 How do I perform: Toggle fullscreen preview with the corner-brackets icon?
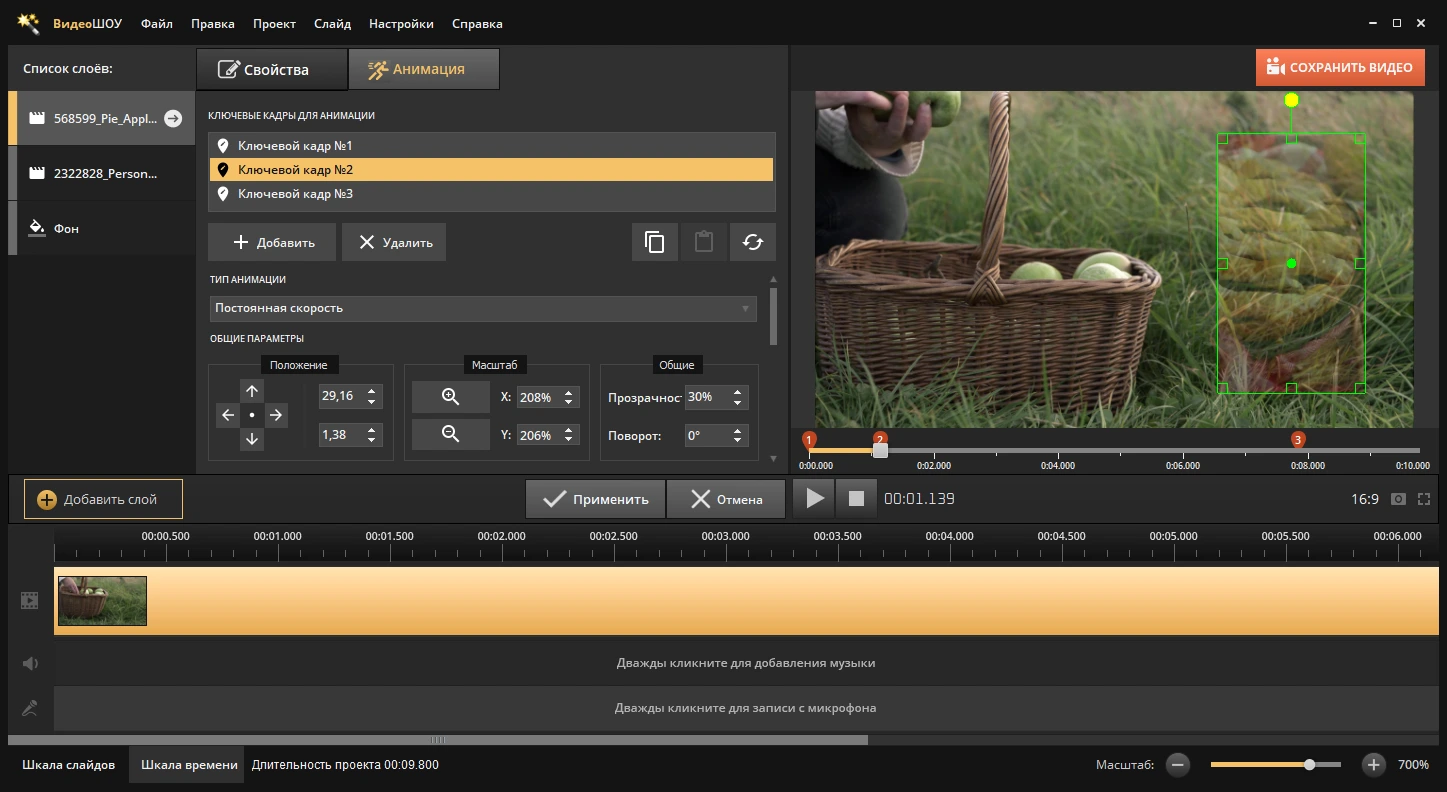1425,499
